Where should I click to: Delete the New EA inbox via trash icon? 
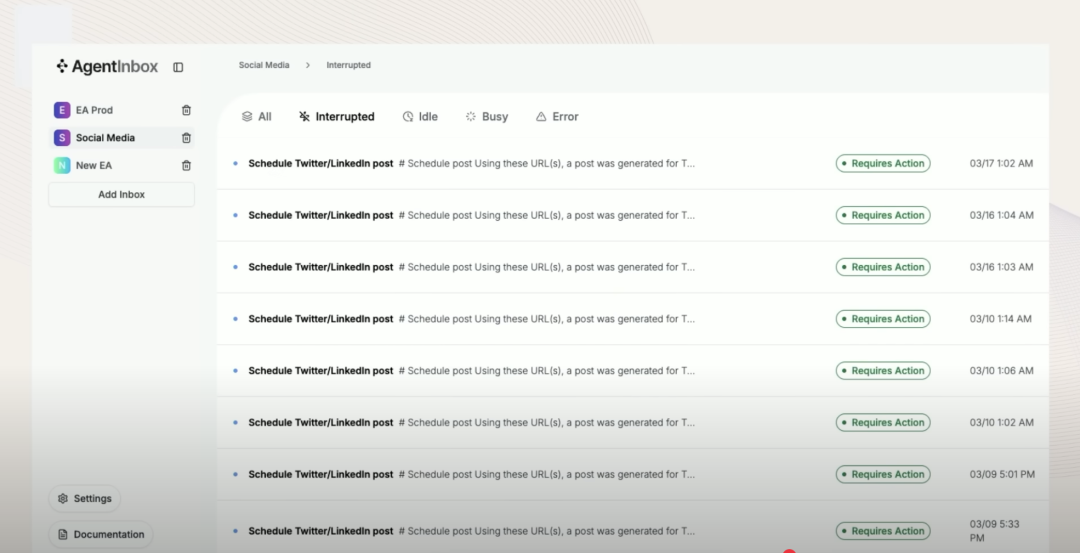[x=186, y=165]
